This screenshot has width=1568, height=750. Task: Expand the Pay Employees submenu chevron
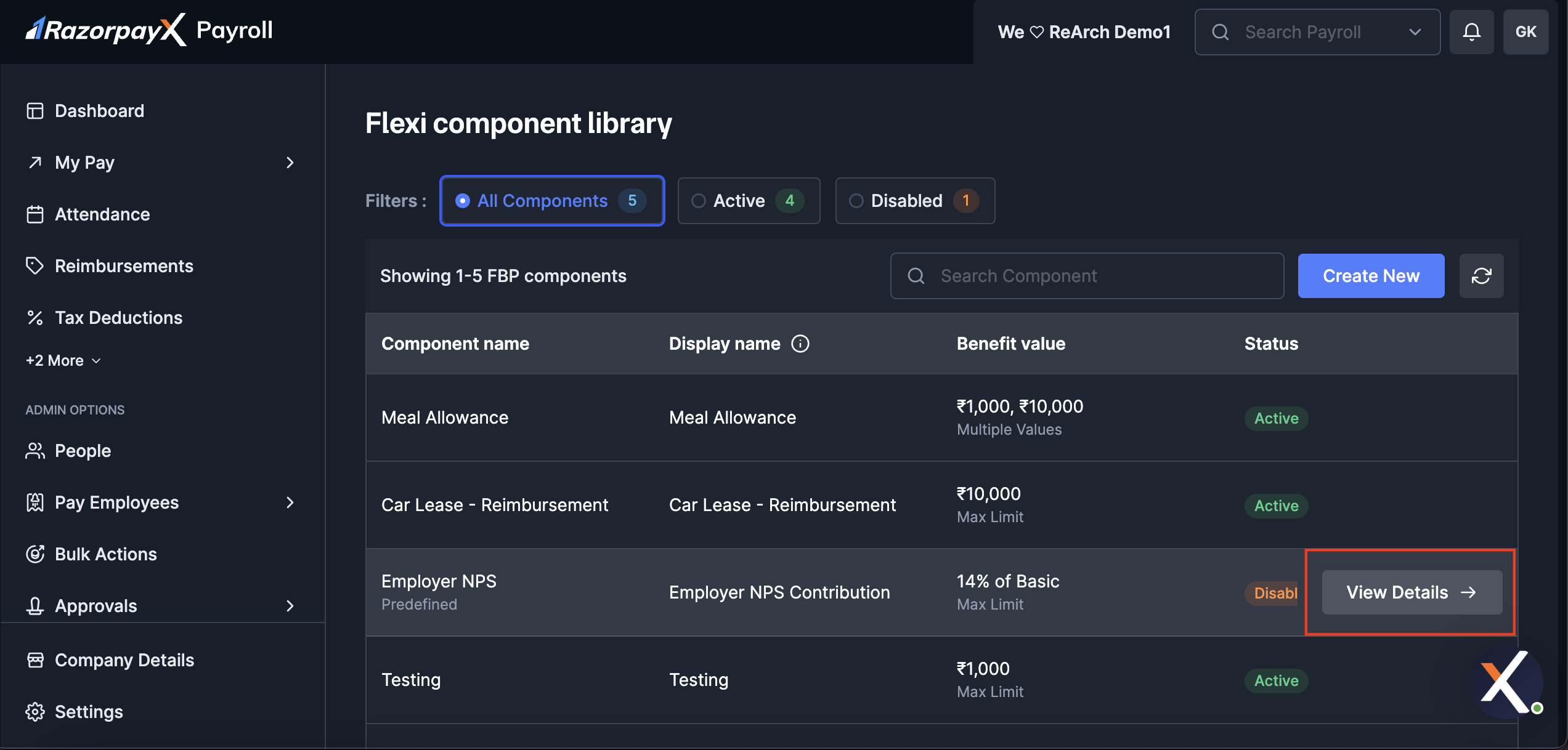[290, 502]
